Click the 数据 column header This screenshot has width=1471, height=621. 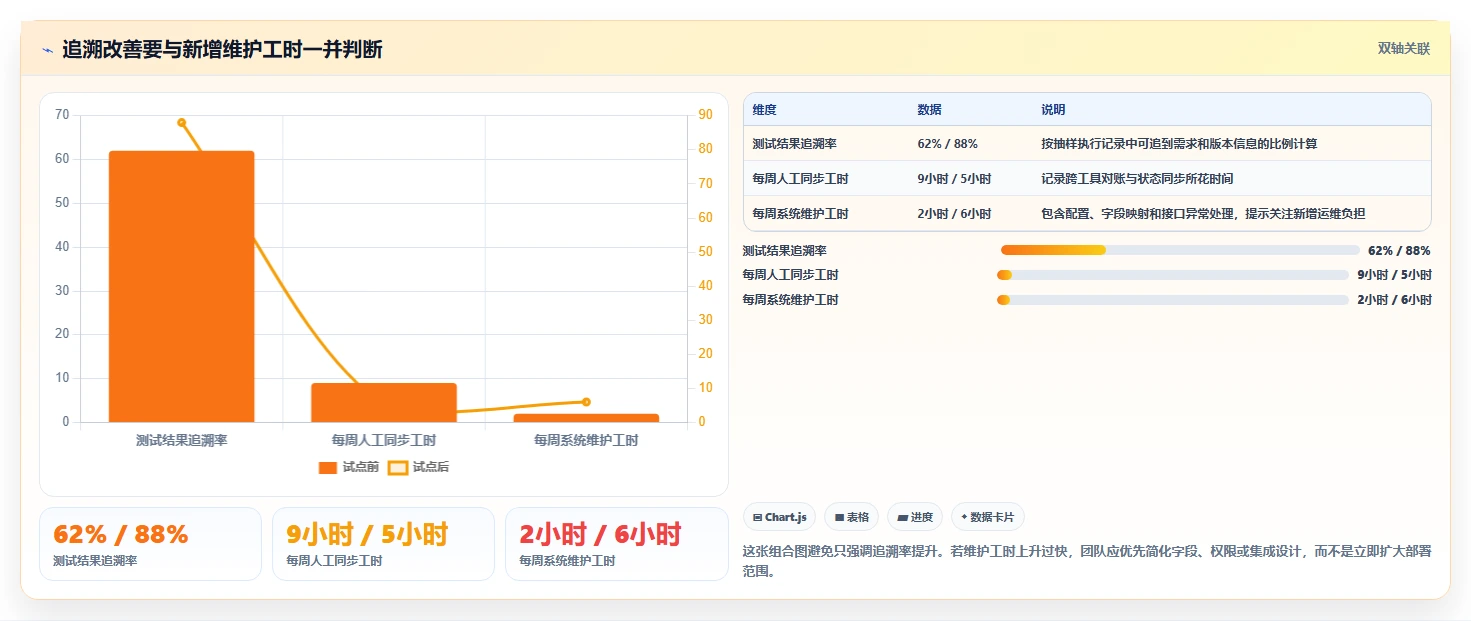[929, 109]
